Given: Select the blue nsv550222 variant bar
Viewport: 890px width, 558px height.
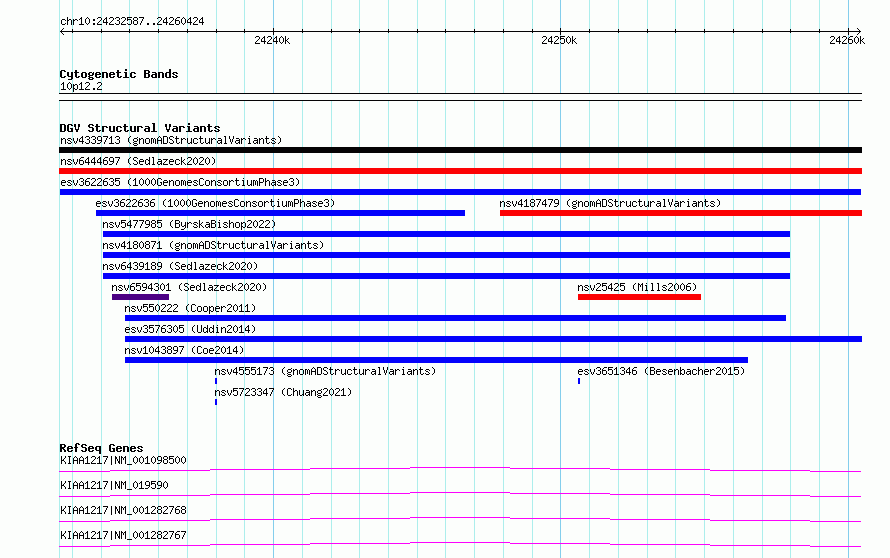Looking at the screenshot, I should (x=455, y=318).
